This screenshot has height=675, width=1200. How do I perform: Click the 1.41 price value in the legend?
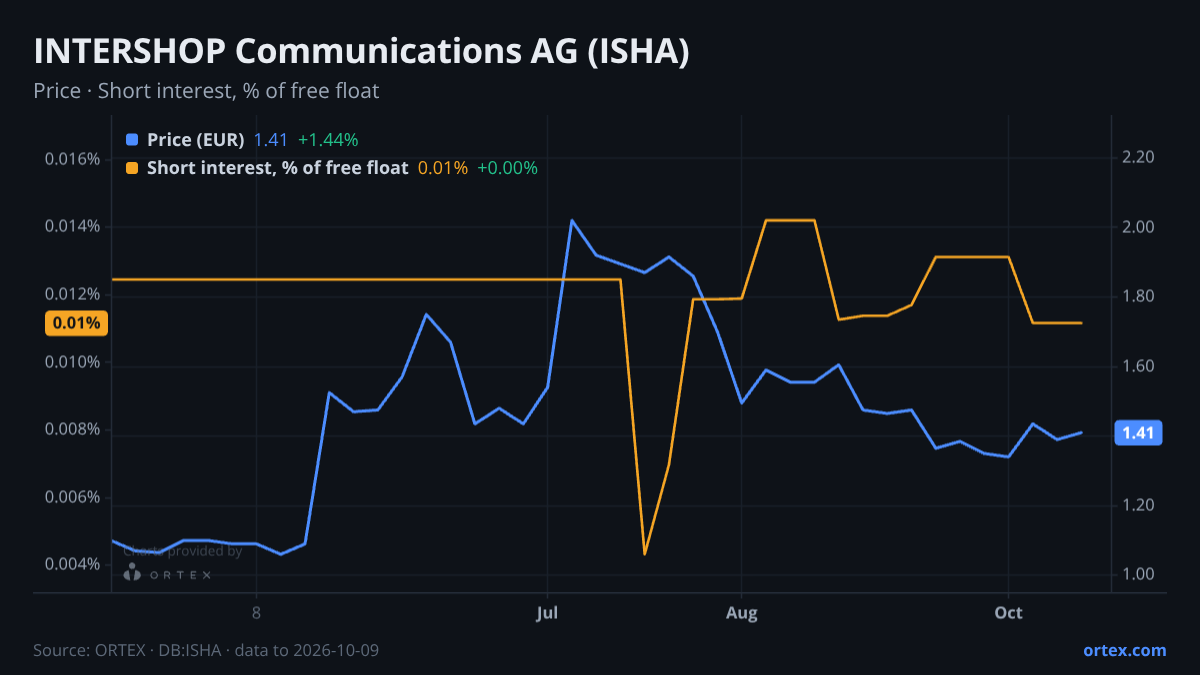pos(270,140)
